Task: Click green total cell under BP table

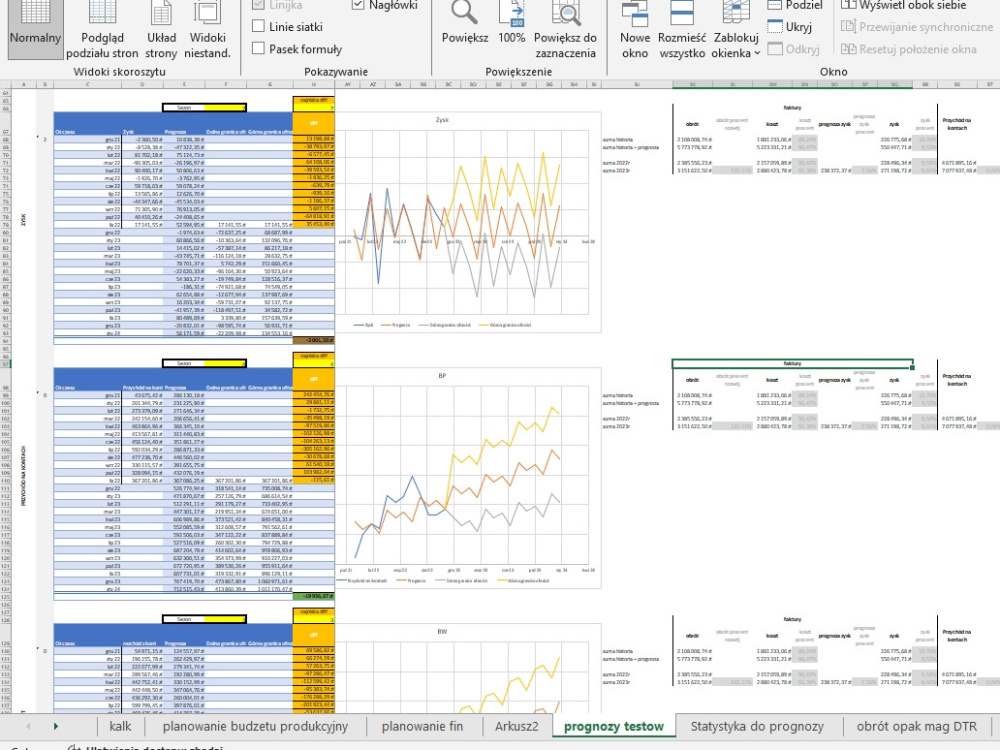Action: pyautogui.click(x=314, y=596)
